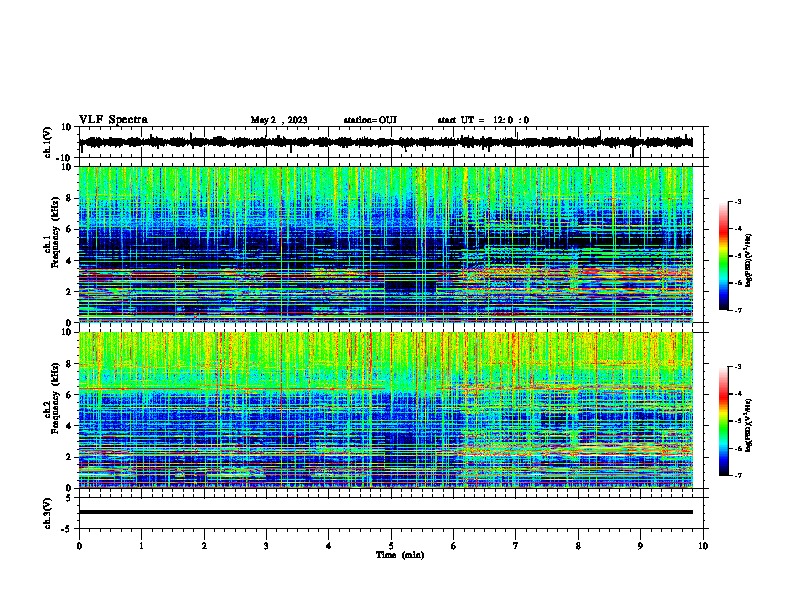Viewport: 792px width, 612px height.
Task: Click the "-3" label on ch.1 color scale
Action: 737,201
